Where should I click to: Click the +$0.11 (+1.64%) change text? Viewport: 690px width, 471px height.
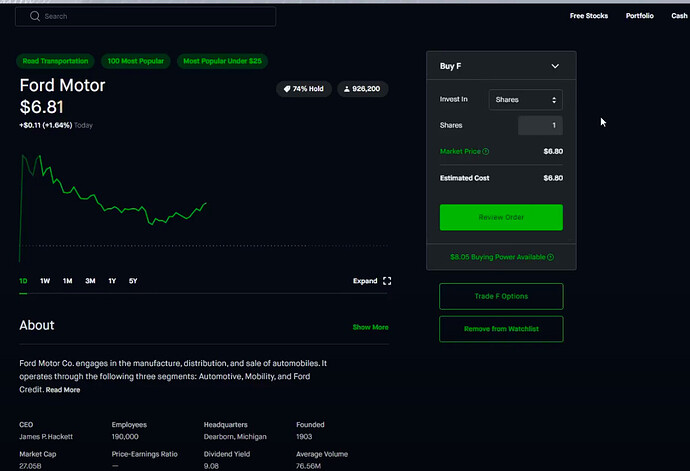coord(46,125)
